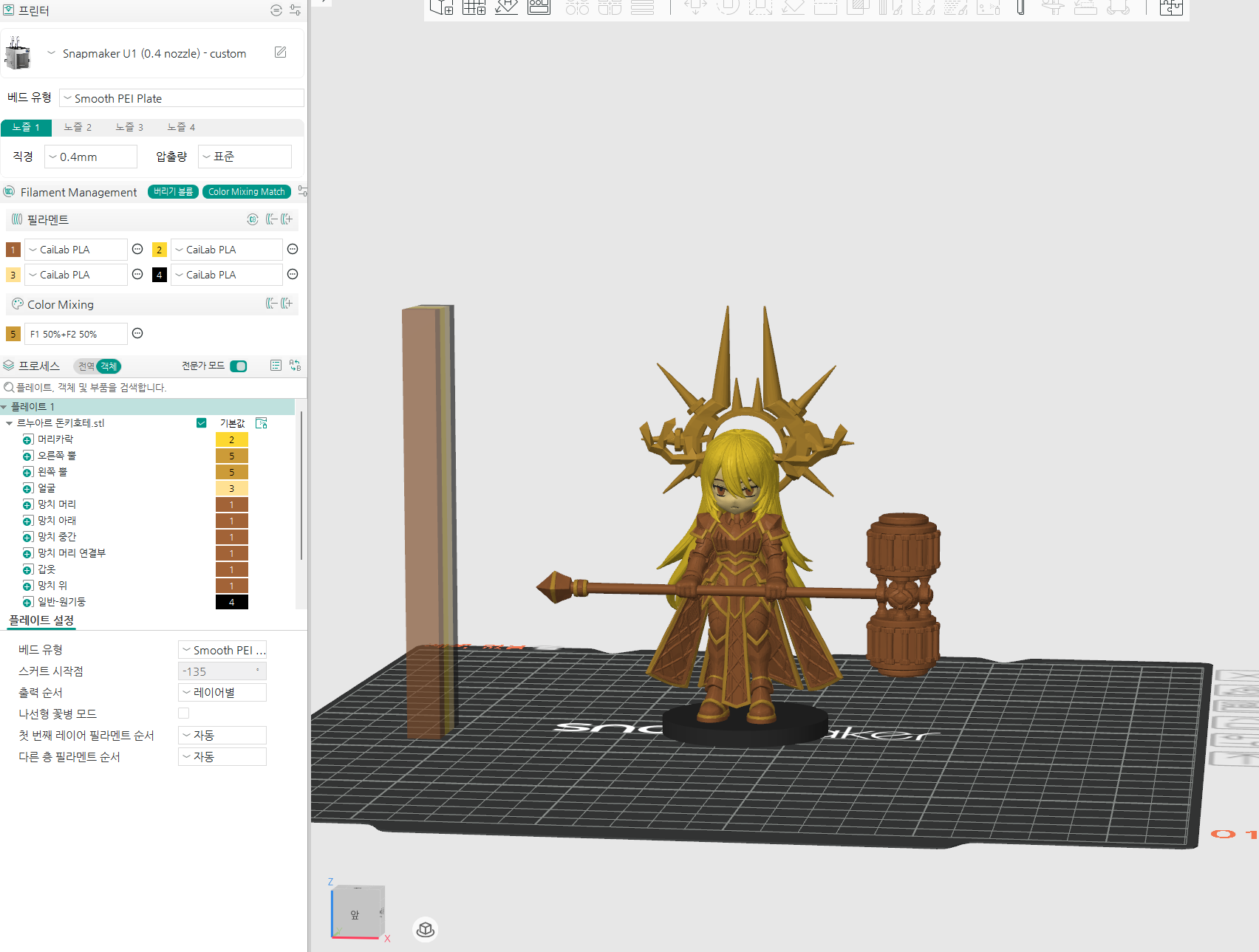Click the compare presets icon in process header
The image size is (1259, 952).
click(296, 366)
